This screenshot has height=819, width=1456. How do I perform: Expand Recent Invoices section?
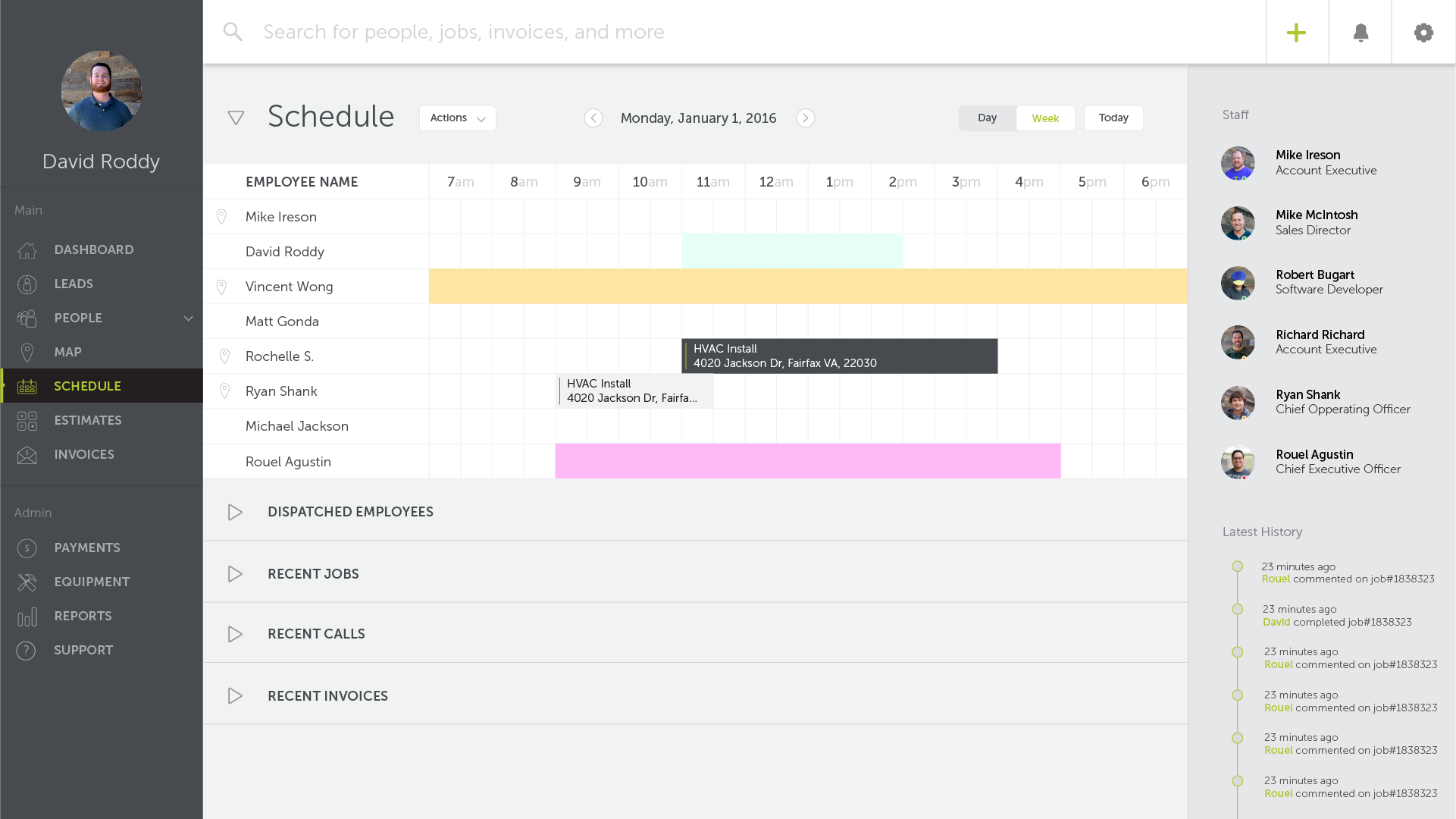[235, 697]
